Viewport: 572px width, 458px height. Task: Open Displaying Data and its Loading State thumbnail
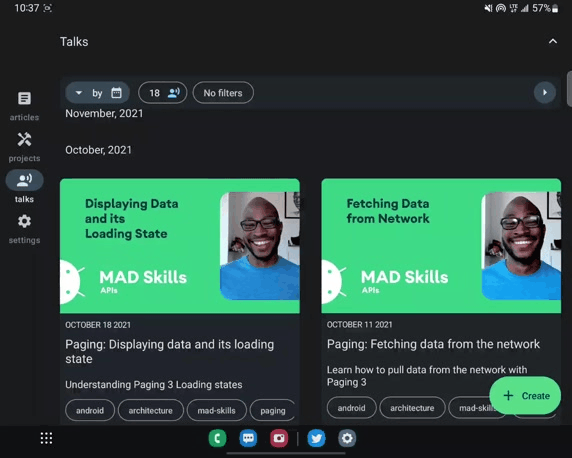(180, 246)
